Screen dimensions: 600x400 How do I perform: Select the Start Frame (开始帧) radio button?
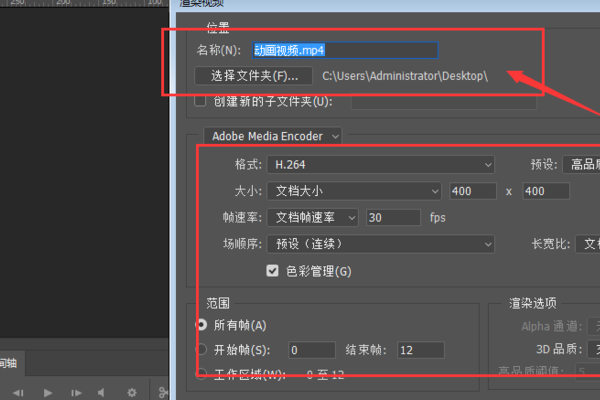201,349
